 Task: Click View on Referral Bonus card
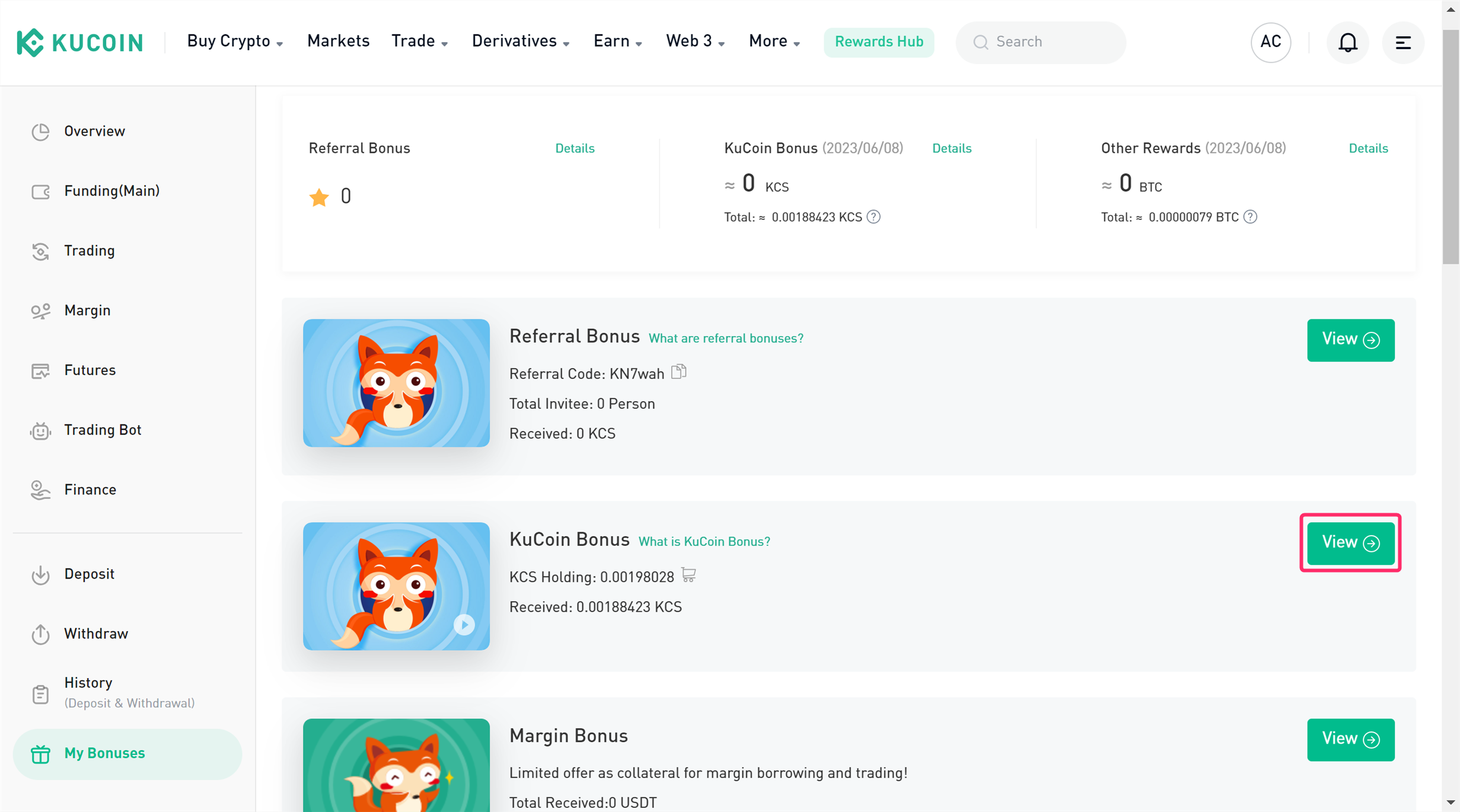click(1350, 340)
